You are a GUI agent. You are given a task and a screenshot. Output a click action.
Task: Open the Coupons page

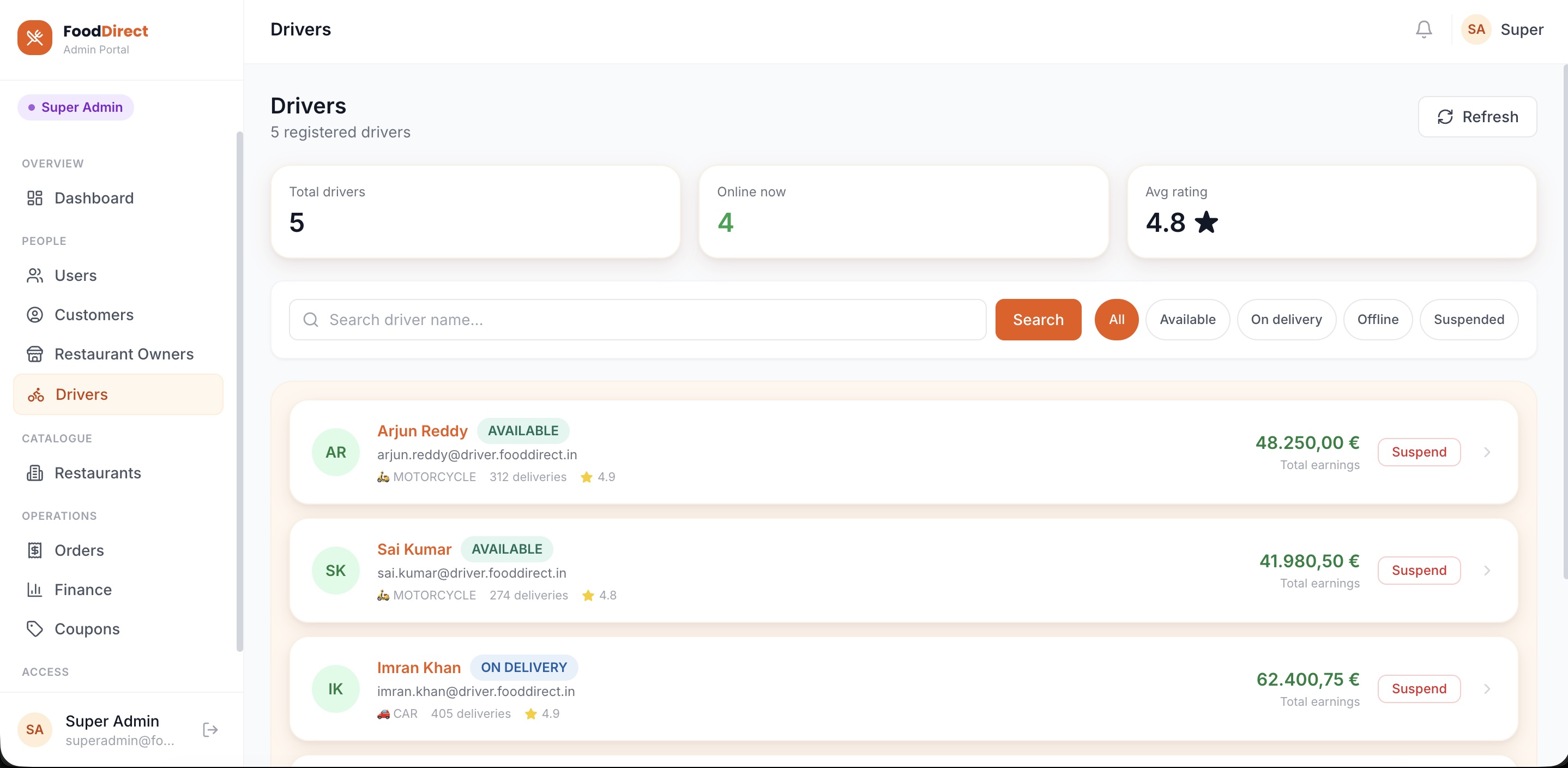tap(118, 629)
